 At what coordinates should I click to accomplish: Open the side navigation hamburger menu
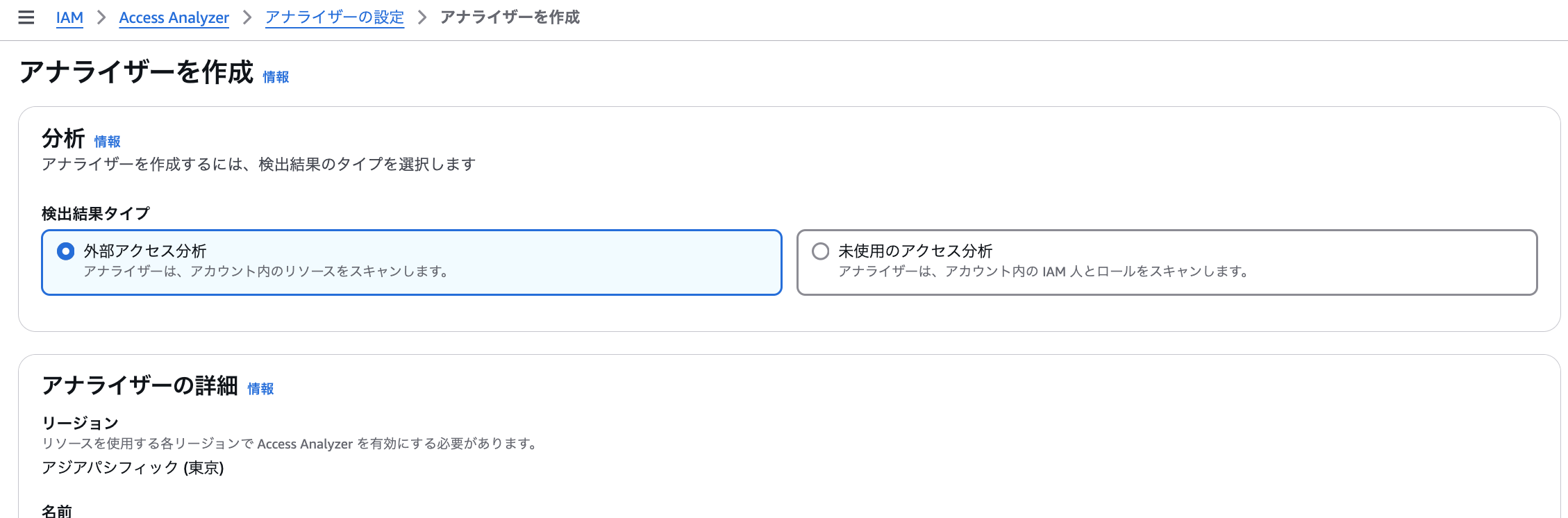tap(26, 17)
